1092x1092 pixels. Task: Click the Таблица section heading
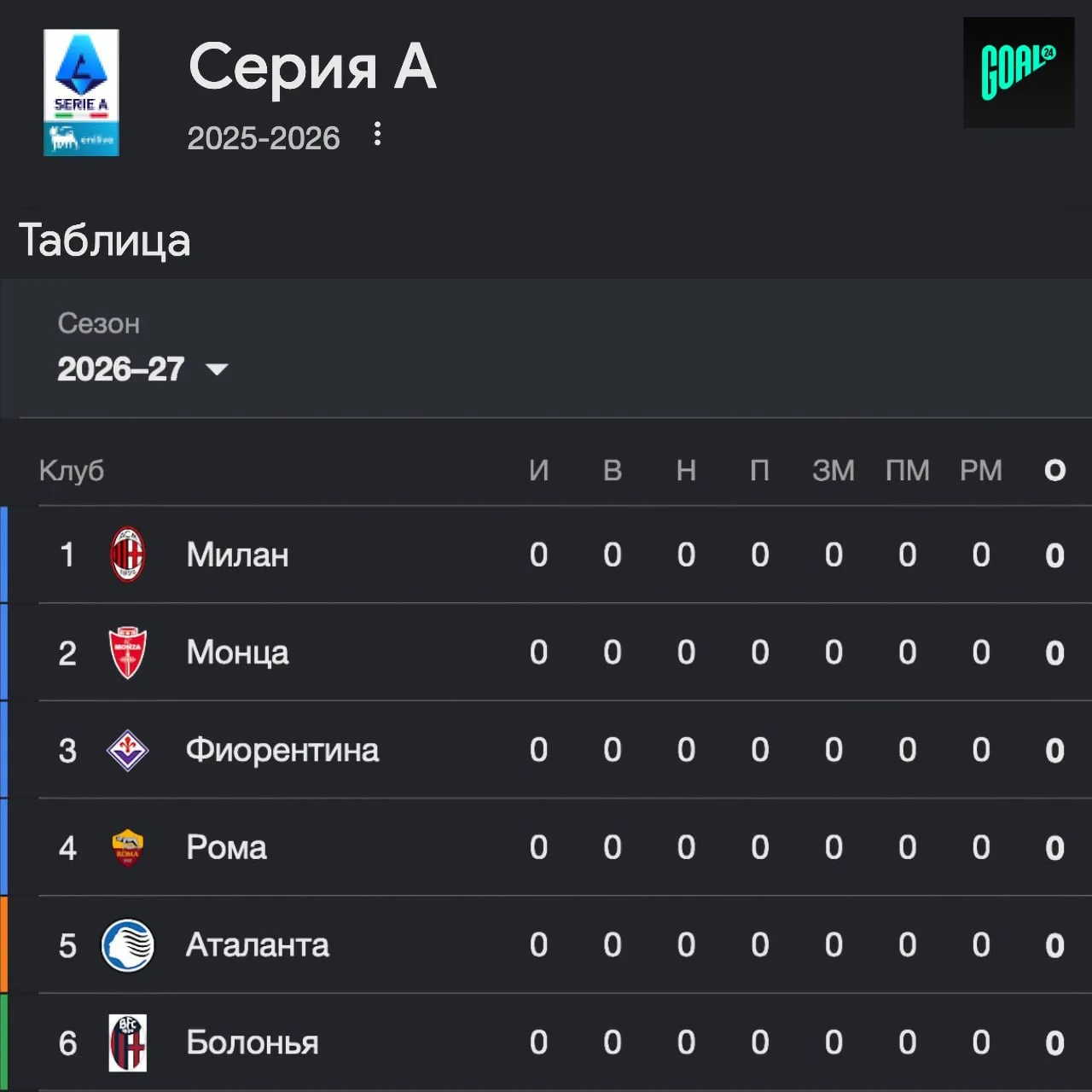tap(105, 240)
